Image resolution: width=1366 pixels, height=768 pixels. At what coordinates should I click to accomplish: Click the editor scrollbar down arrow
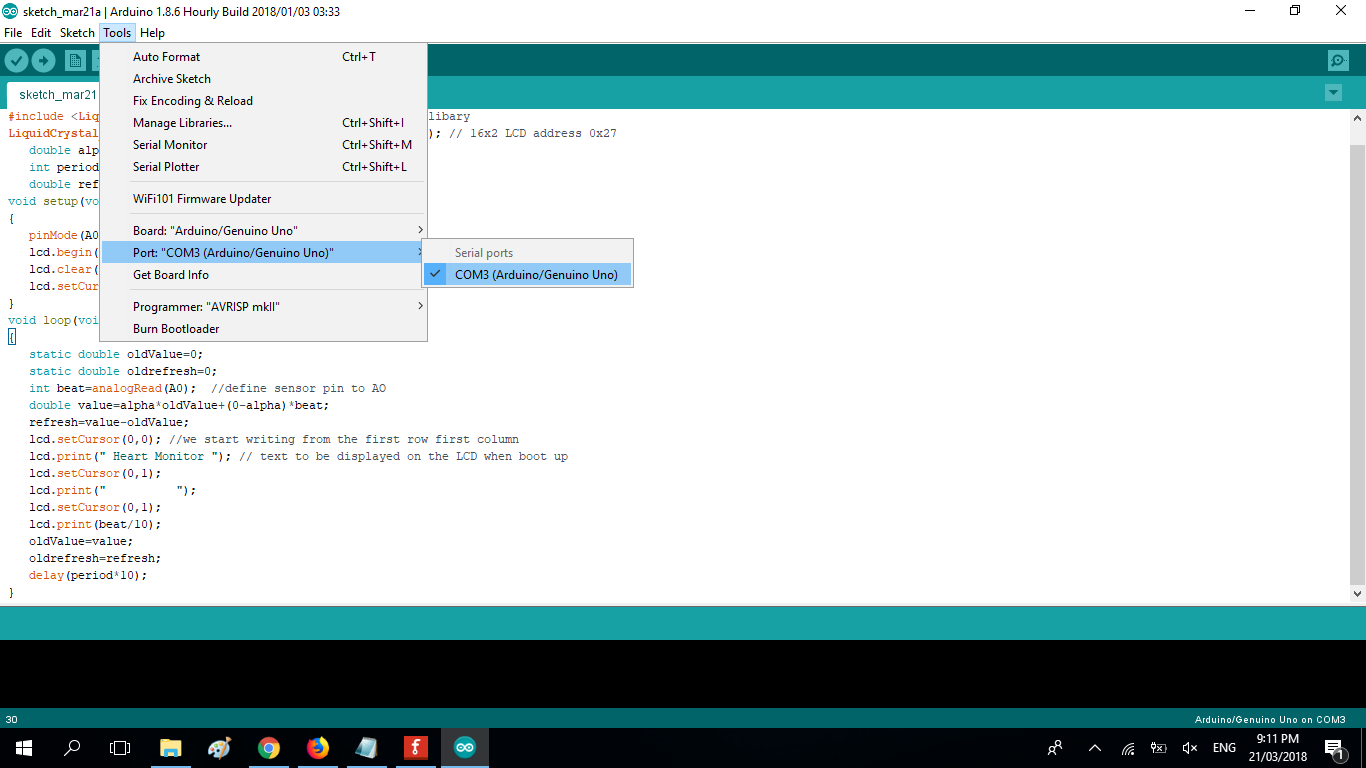[1357, 593]
